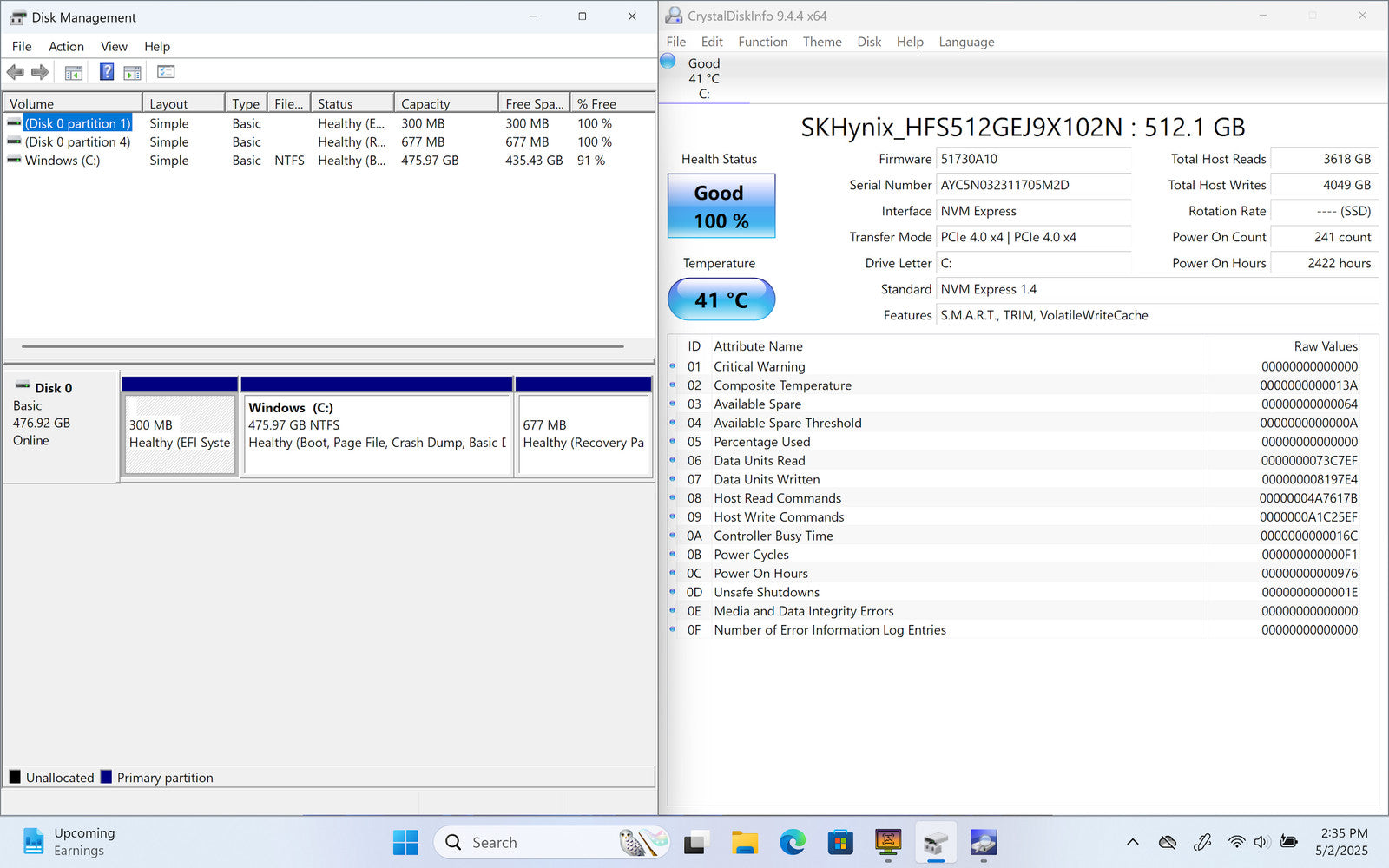Open Help menu in Disk Management
The height and width of the screenshot is (868, 1389).
tap(157, 46)
